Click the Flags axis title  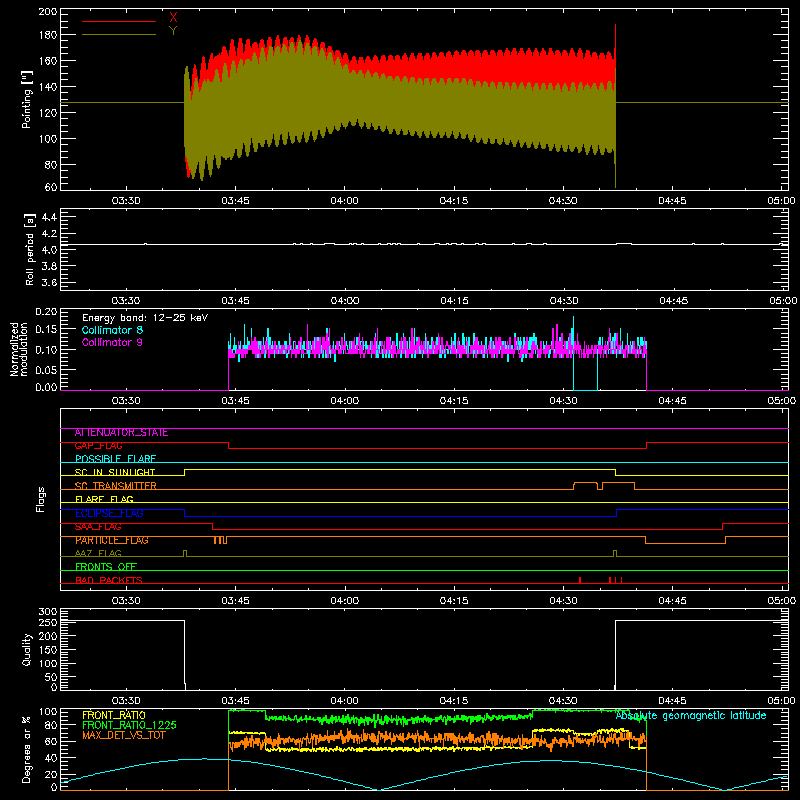pyautogui.click(x=40, y=499)
